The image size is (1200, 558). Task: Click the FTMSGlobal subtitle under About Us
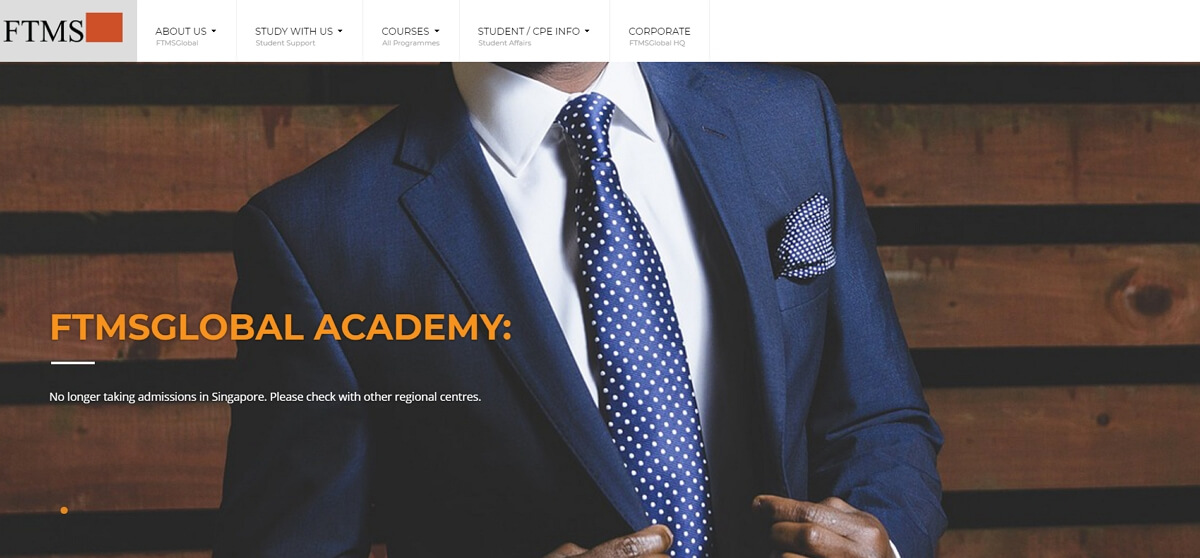tap(177, 44)
